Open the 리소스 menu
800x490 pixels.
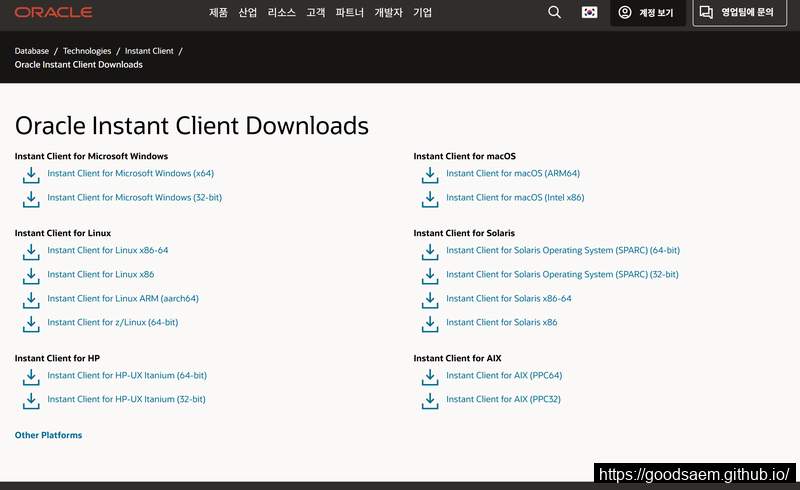282,12
